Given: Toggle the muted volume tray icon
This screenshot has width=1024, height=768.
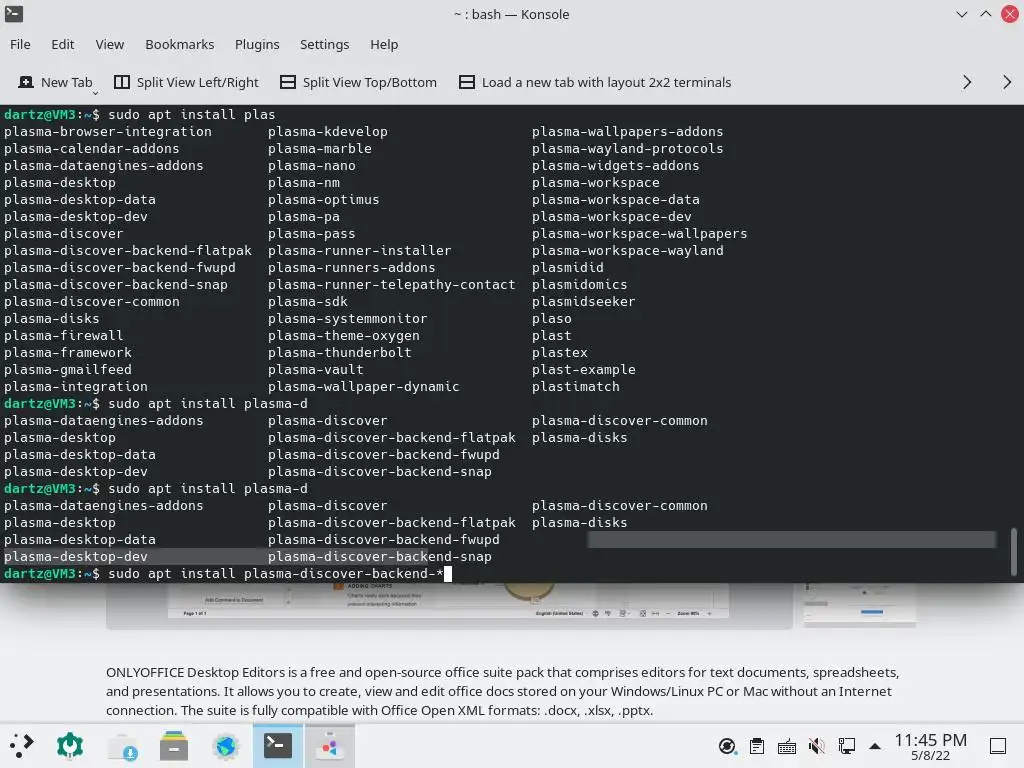Looking at the screenshot, I should pos(816,746).
